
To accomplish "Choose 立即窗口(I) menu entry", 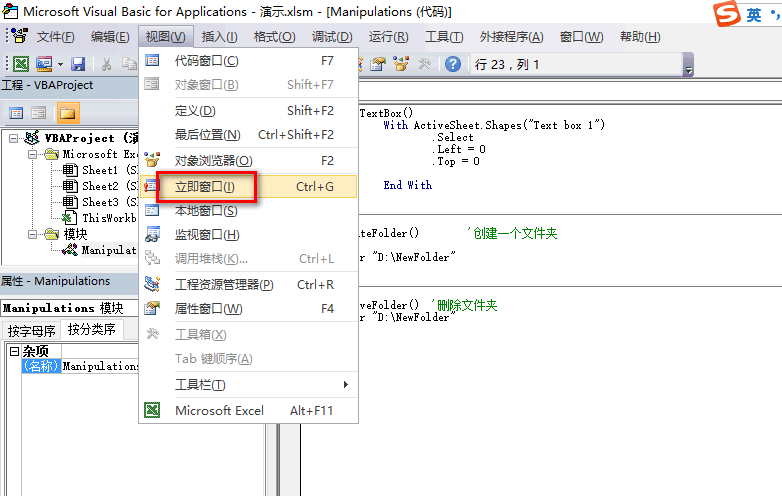I will tap(248, 186).
